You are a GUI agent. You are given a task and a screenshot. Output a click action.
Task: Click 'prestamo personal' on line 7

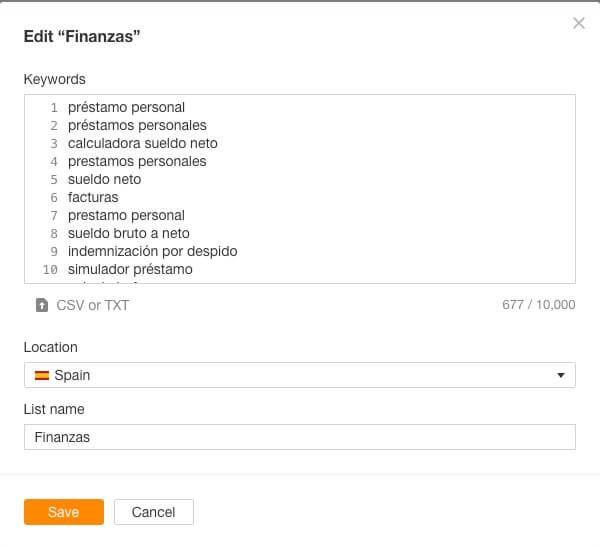click(x=126, y=215)
